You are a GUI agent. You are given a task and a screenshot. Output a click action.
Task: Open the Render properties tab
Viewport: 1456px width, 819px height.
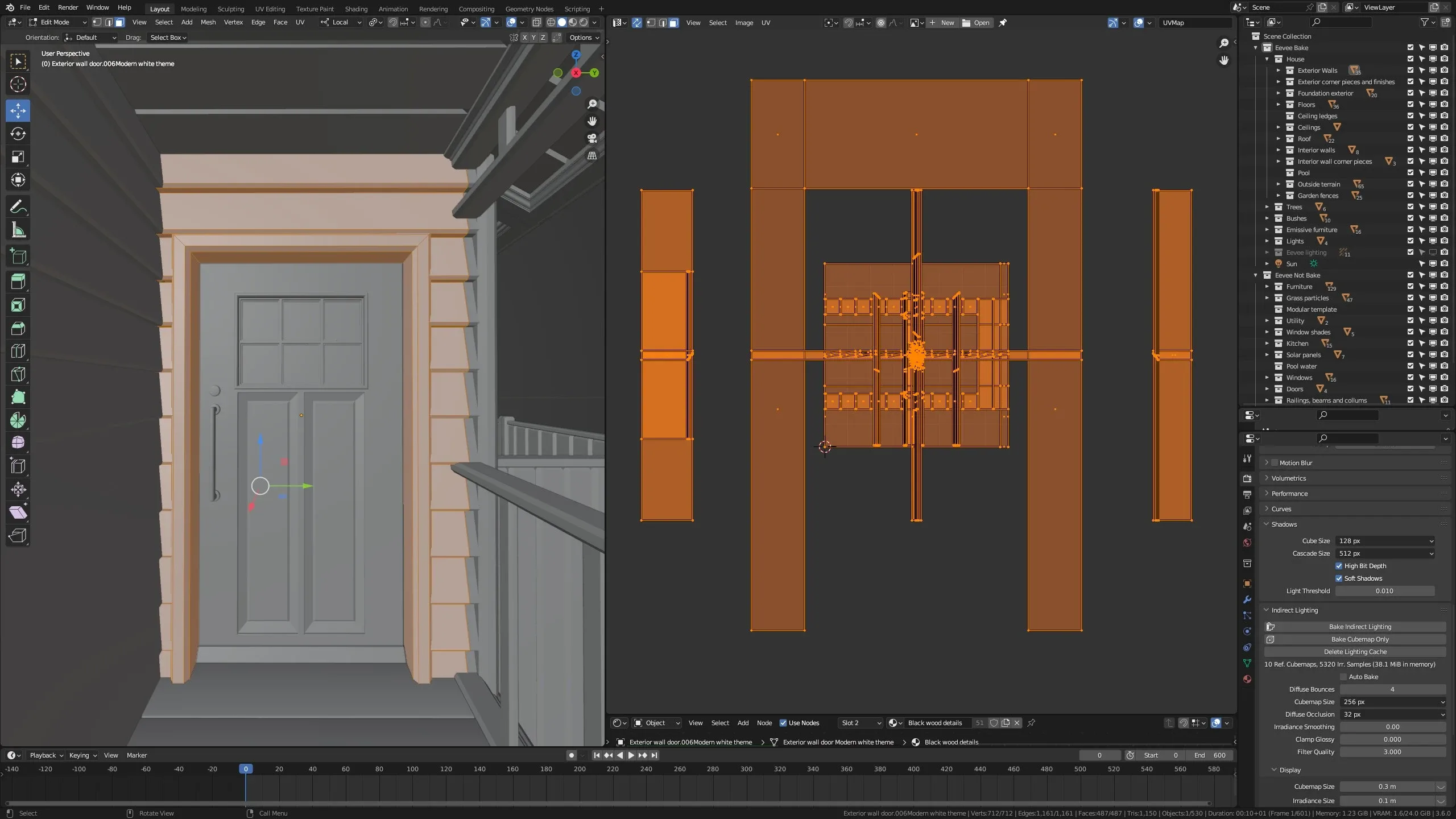(x=1247, y=478)
